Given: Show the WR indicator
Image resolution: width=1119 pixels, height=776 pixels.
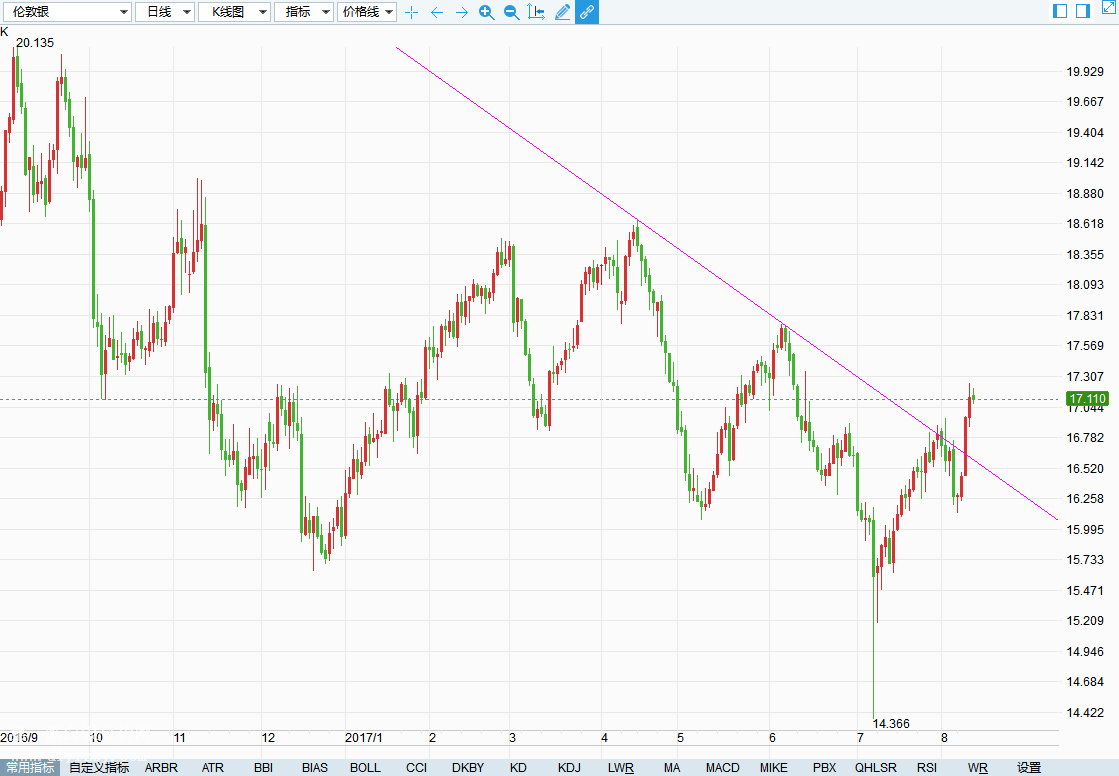Looking at the screenshot, I should tap(978, 768).
